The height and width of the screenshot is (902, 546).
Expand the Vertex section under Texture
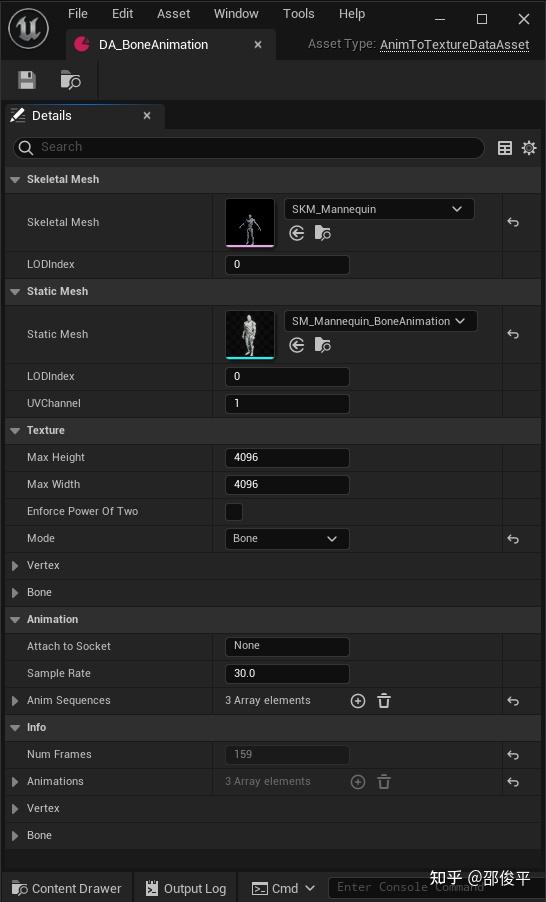pyautogui.click(x=16, y=565)
